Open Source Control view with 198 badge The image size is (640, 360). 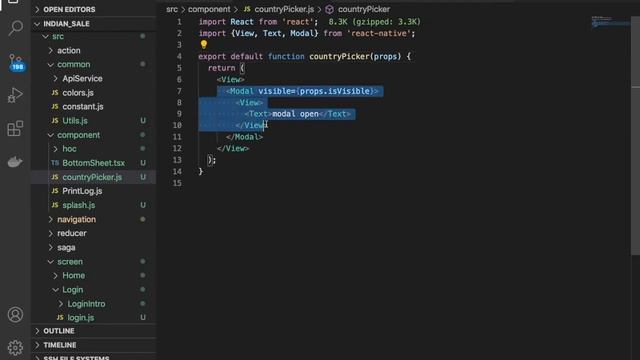coord(16,62)
